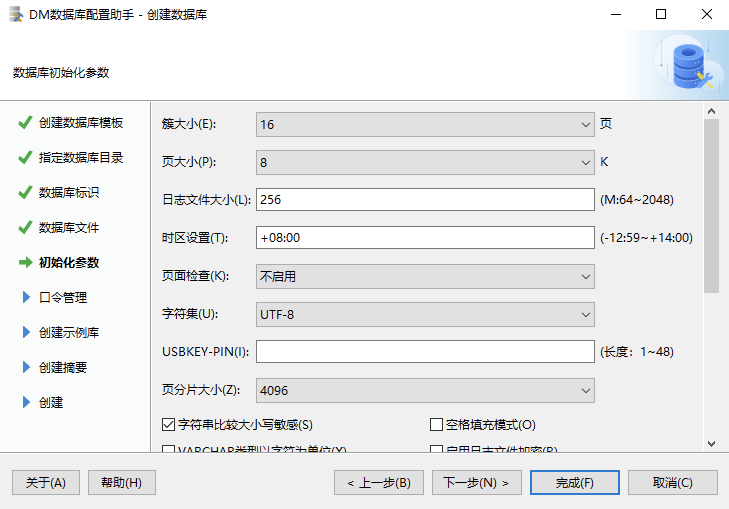The width and height of the screenshot is (729, 509).
Task: Click the (-12:59~+14:00) range hint
Action: (646, 238)
